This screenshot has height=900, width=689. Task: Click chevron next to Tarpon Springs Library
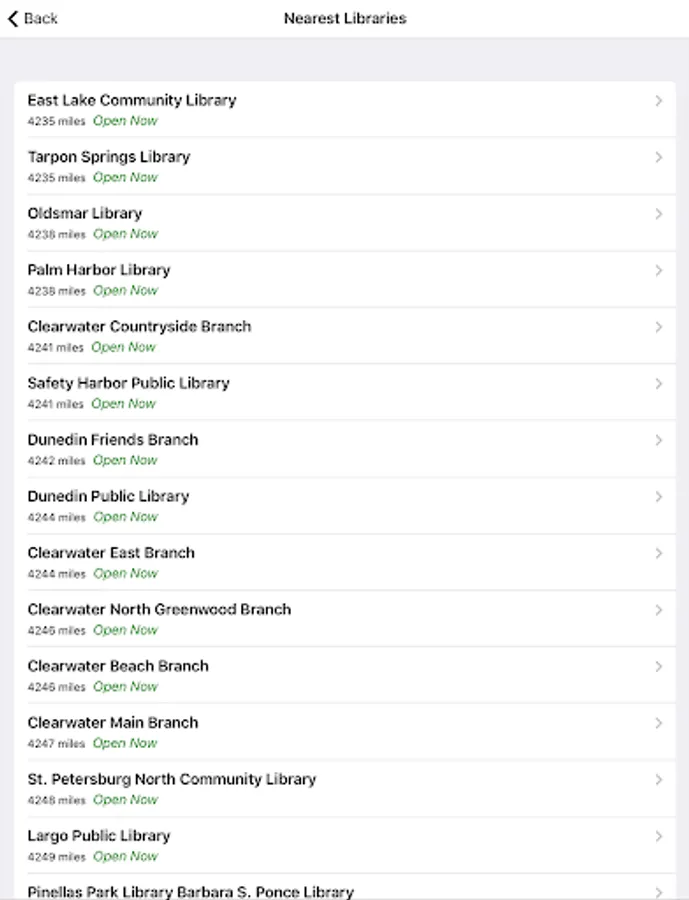pos(659,157)
